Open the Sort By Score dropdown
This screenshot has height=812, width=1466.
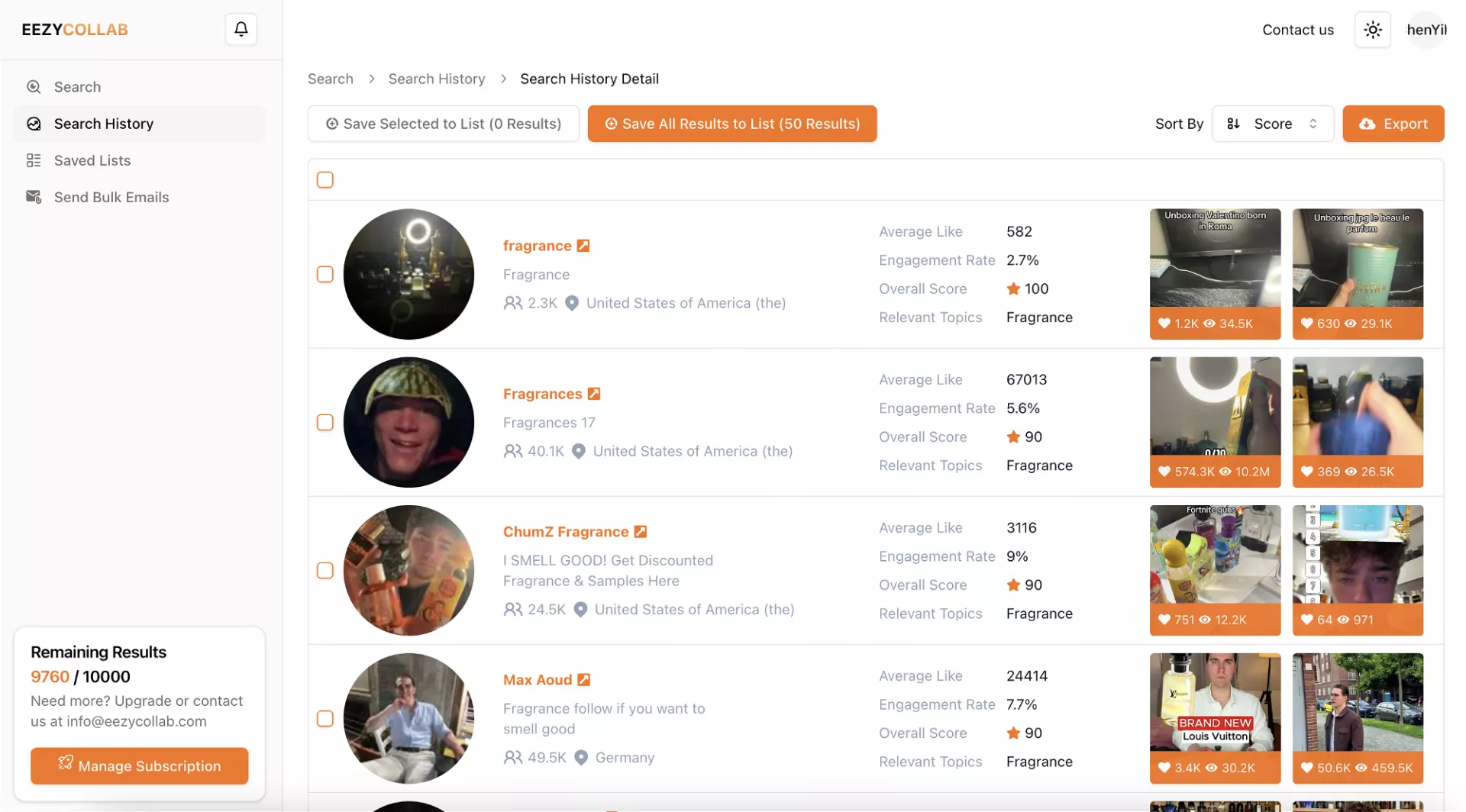(x=1272, y=124)
